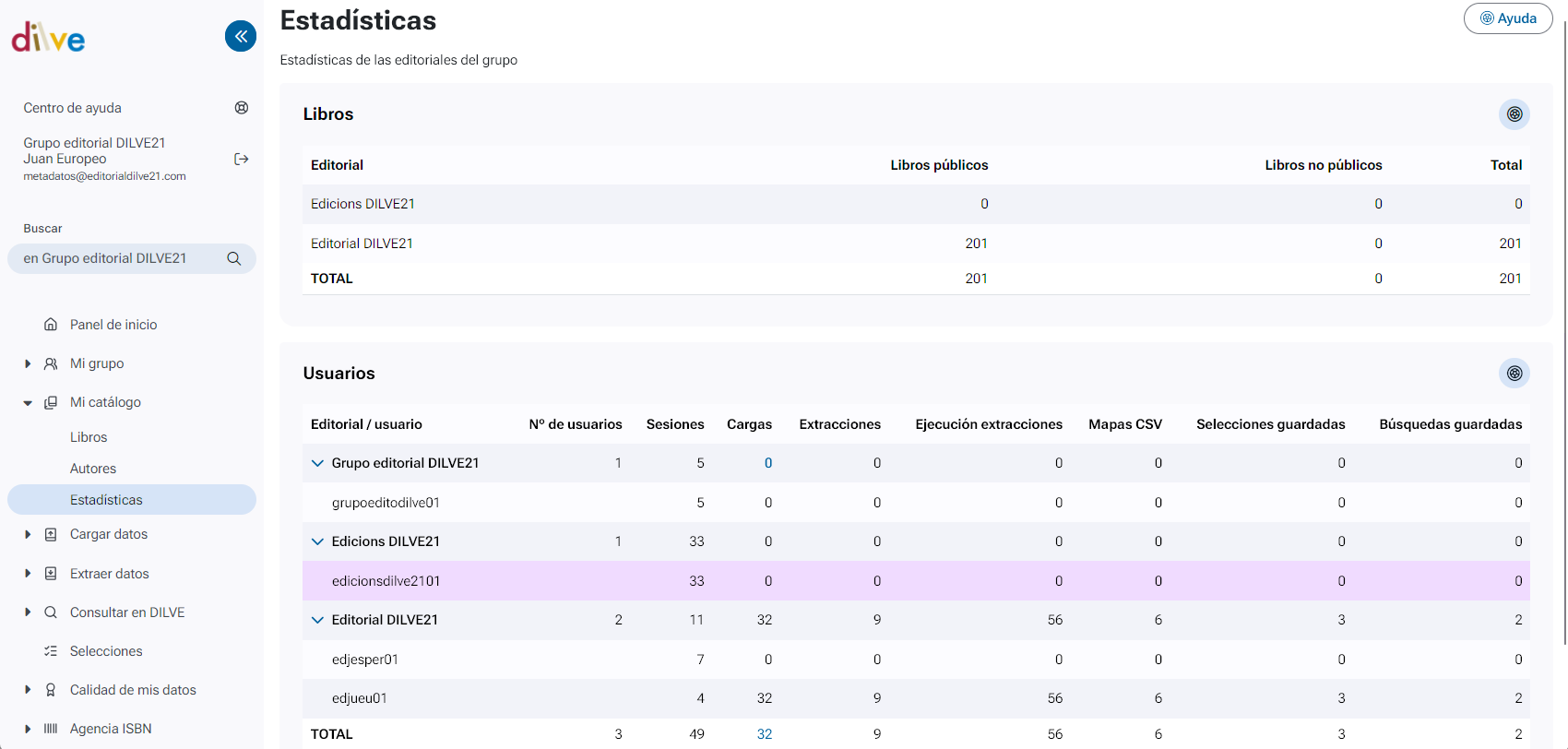Click the Ayuda button
Viewport: 1568px width, 749px height.
pyautogui.click(x=1508, y=18)
